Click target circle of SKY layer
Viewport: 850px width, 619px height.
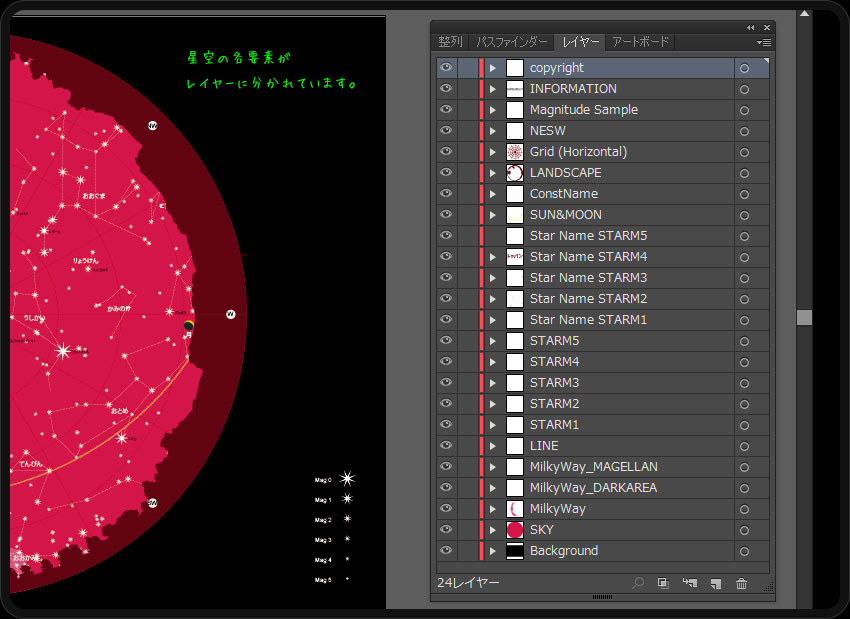point(744,531)
